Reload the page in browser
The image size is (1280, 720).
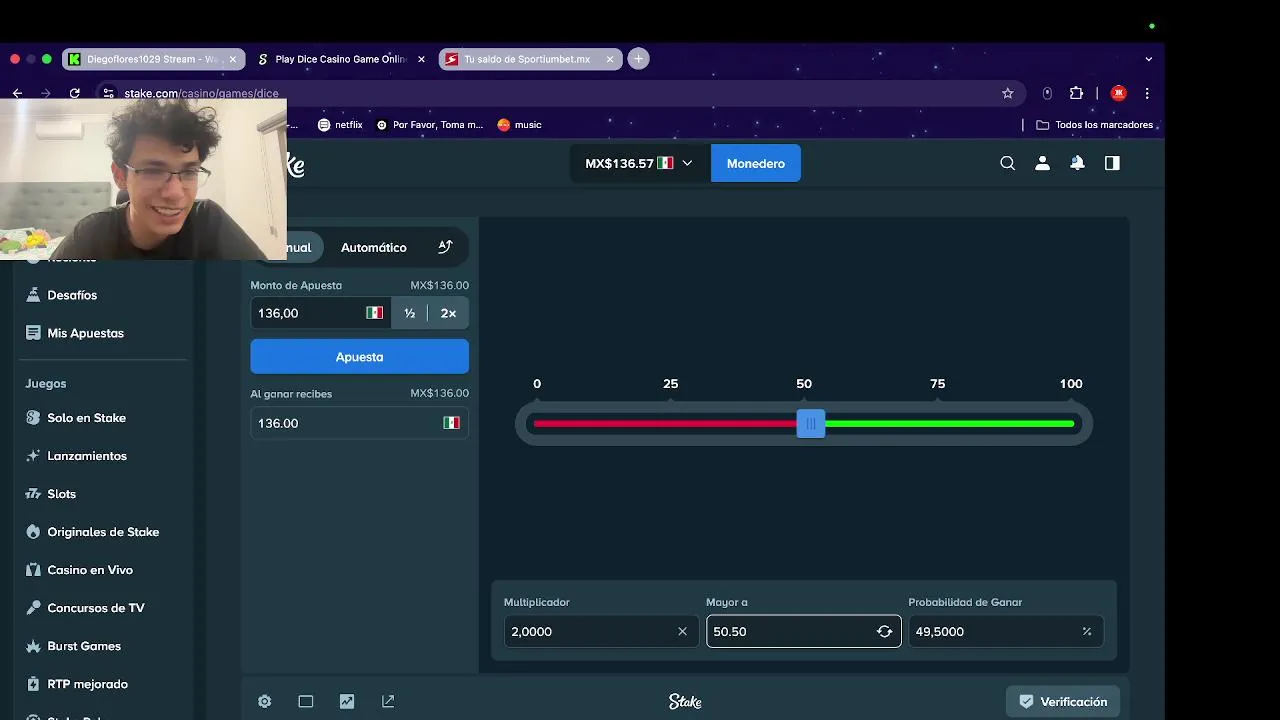pos(74,93)
